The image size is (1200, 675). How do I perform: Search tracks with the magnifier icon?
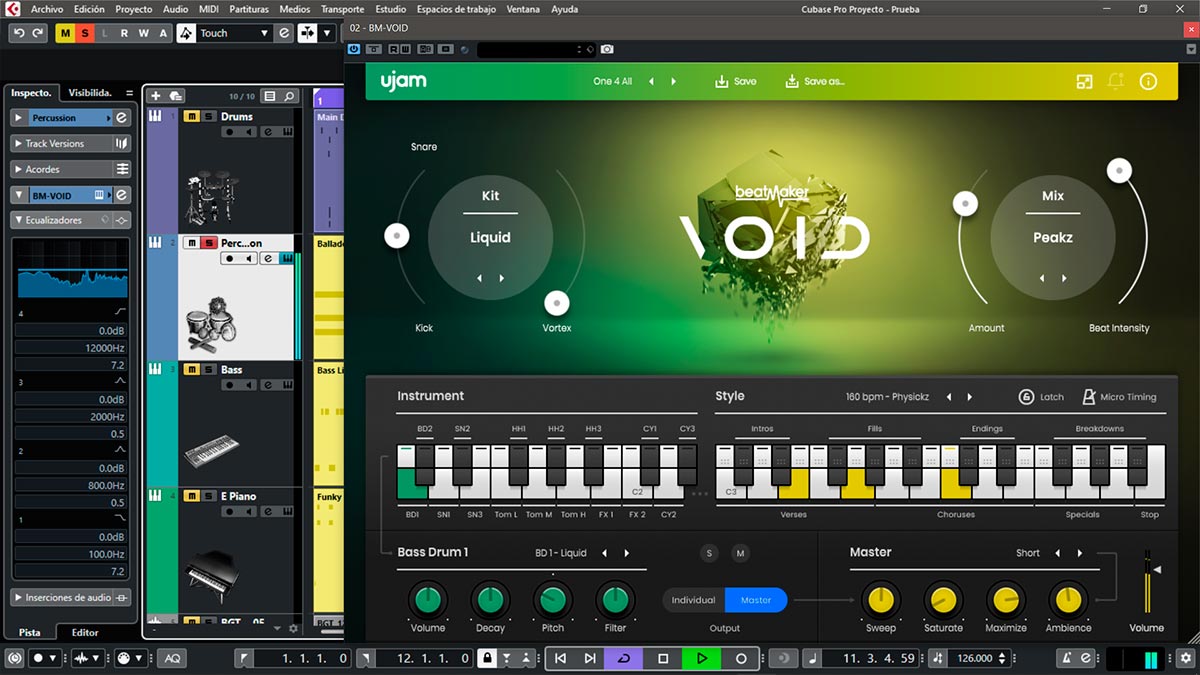289,96
